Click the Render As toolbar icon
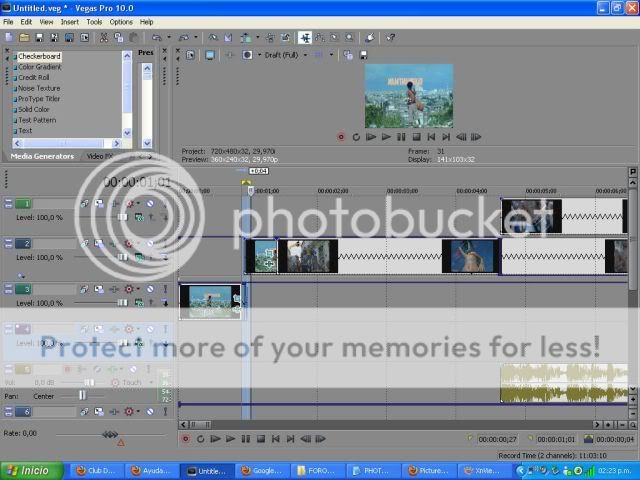 coord(69,38)
